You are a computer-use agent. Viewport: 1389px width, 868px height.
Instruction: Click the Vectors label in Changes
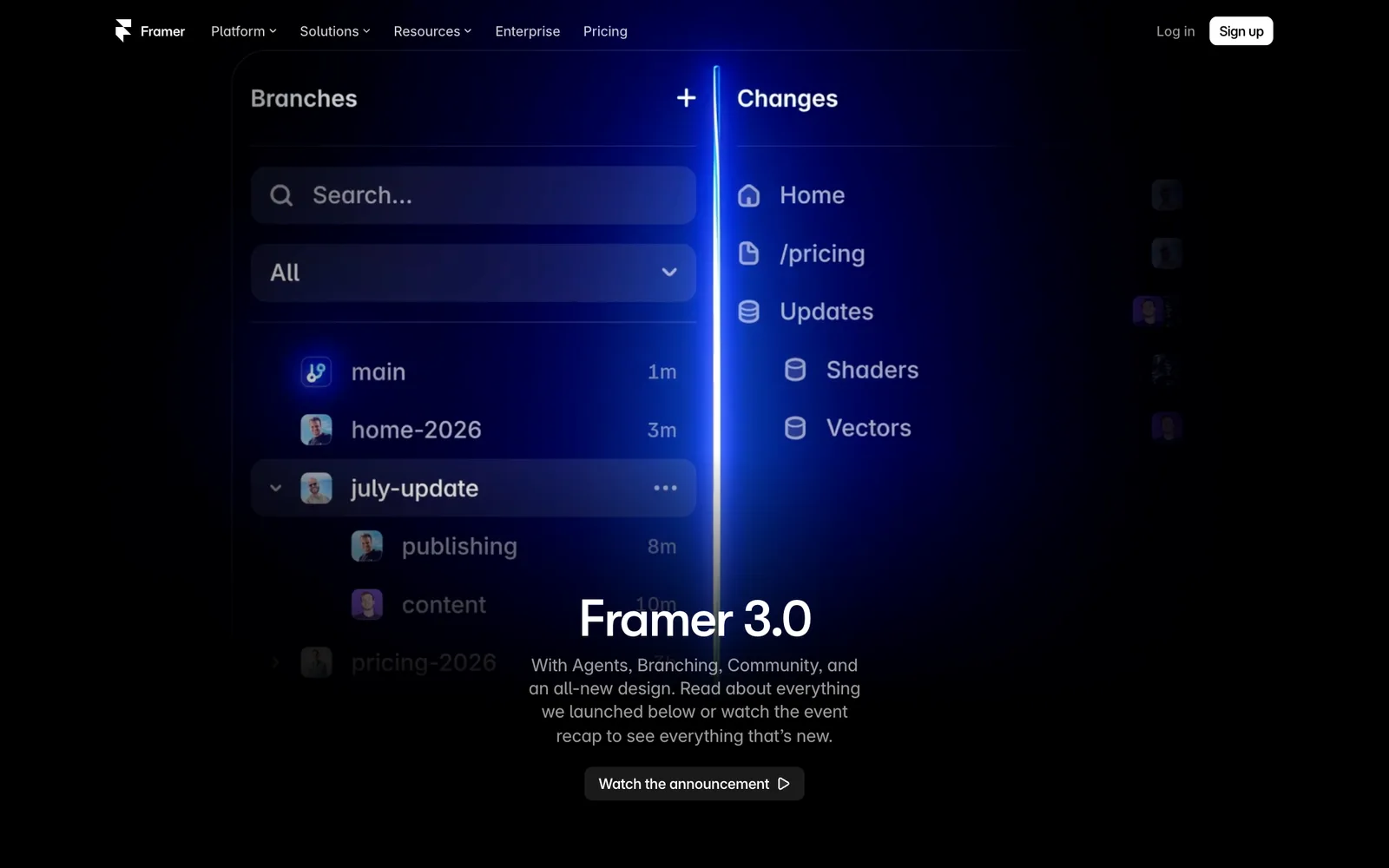(x=869, y=428)
